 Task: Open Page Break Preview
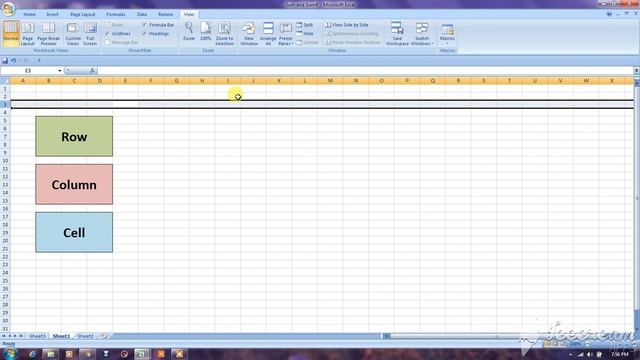point(48,33)
